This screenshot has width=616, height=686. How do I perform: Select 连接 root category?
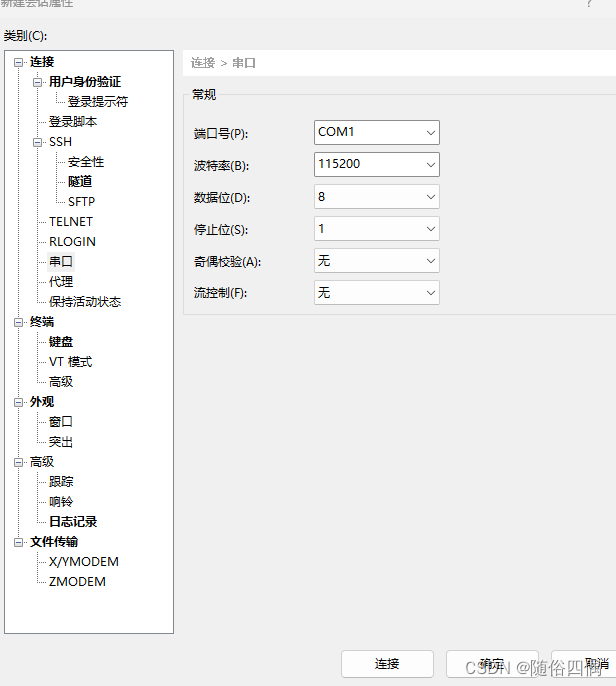(42, 62)
